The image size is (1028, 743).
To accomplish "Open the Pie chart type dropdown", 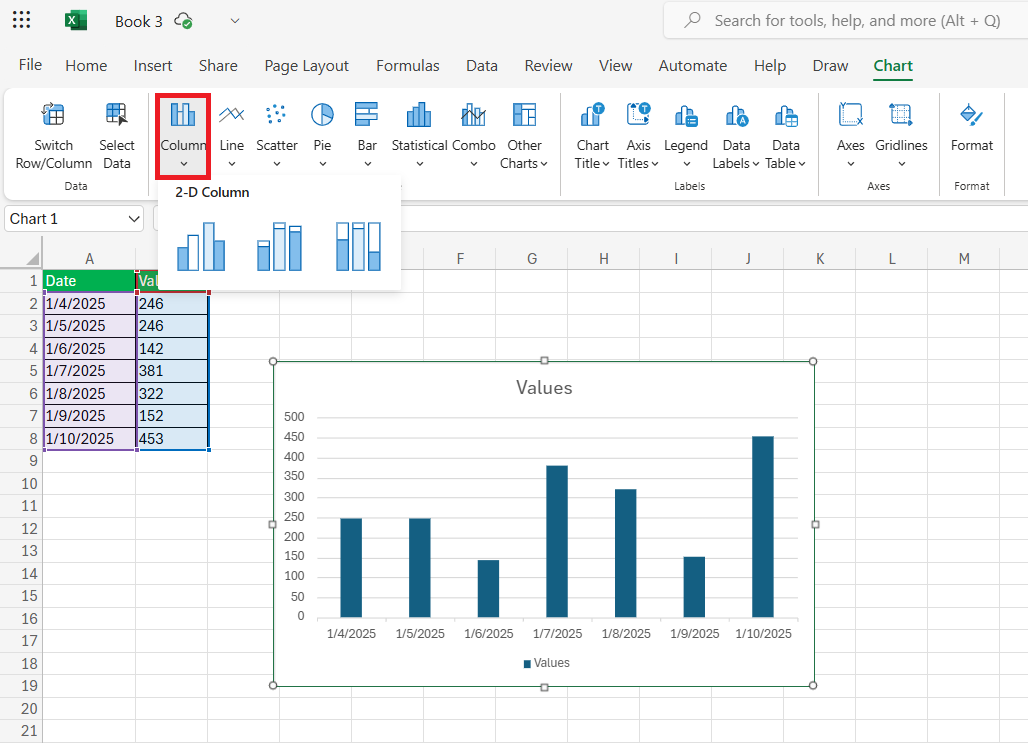I will coord(322,163).
